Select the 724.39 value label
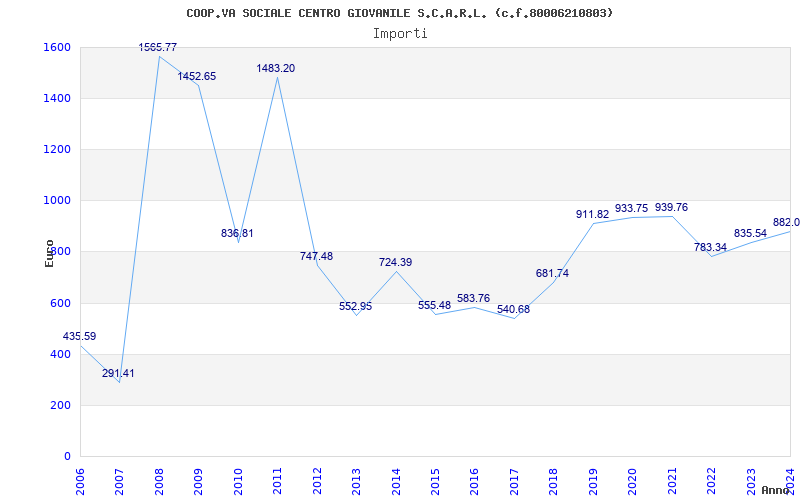Viewport: 800px width, 500px height. click(x=395, y=262)
